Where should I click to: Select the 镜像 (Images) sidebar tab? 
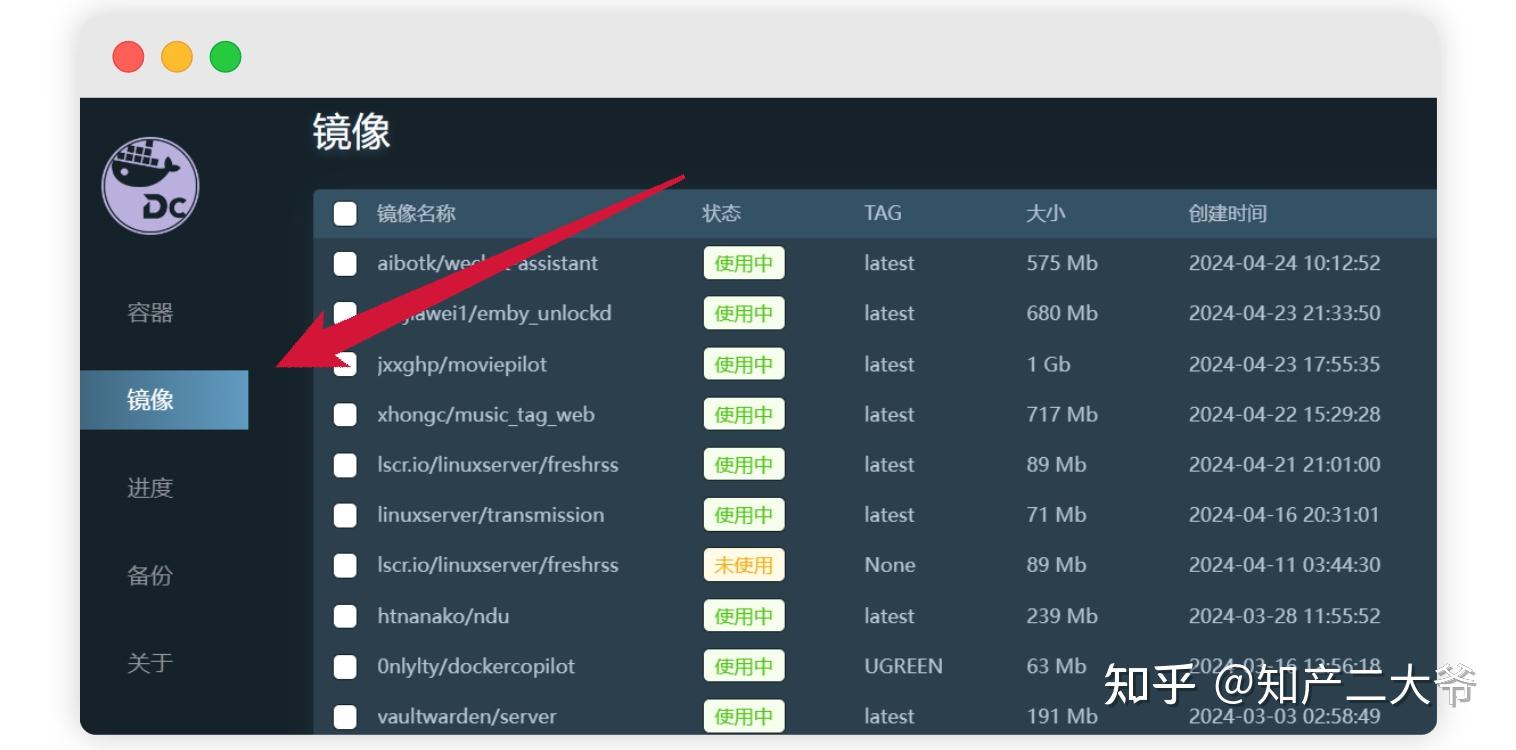[150, 400]
